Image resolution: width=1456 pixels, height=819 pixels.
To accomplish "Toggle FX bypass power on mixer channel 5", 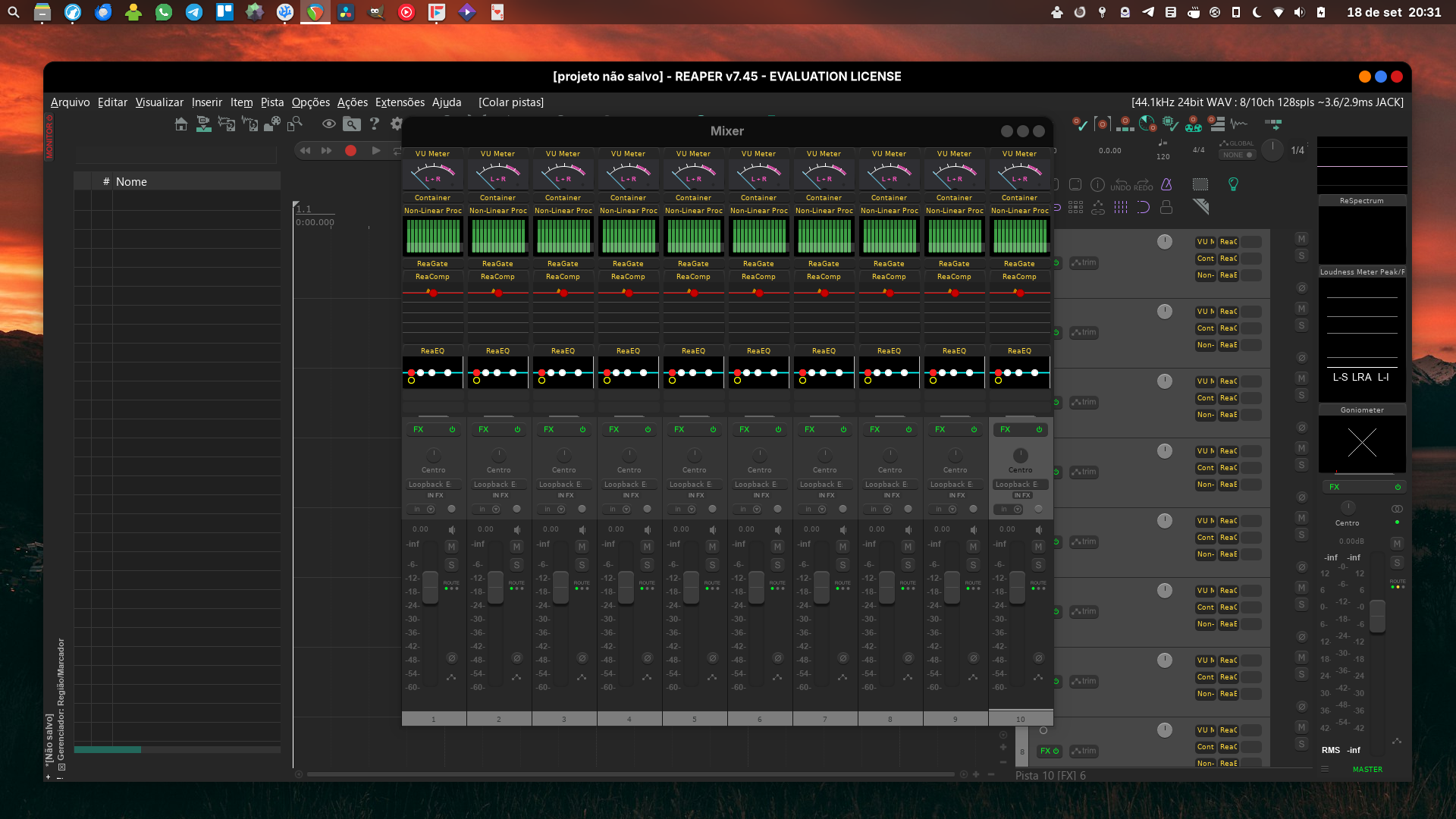I will (713, 429).
